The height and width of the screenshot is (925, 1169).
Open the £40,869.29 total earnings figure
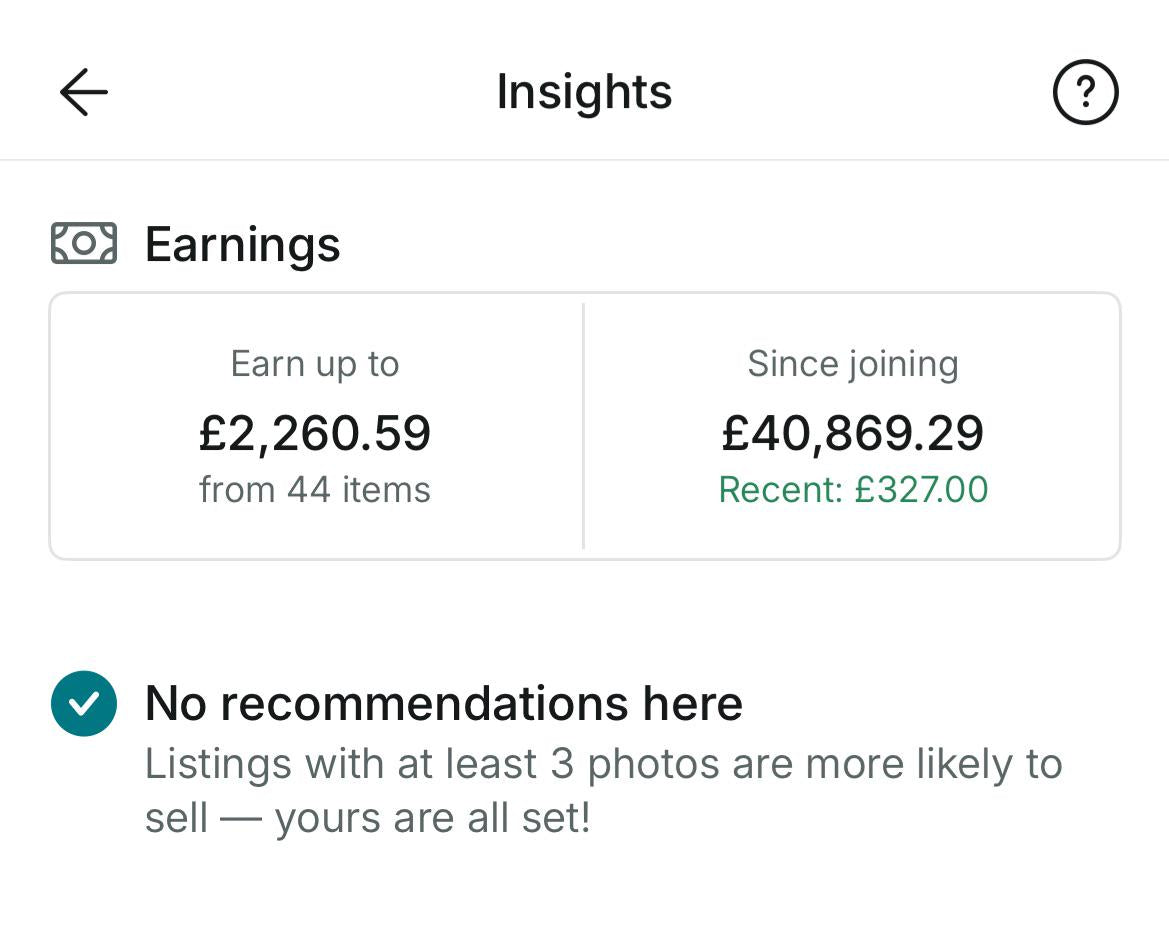852,432
